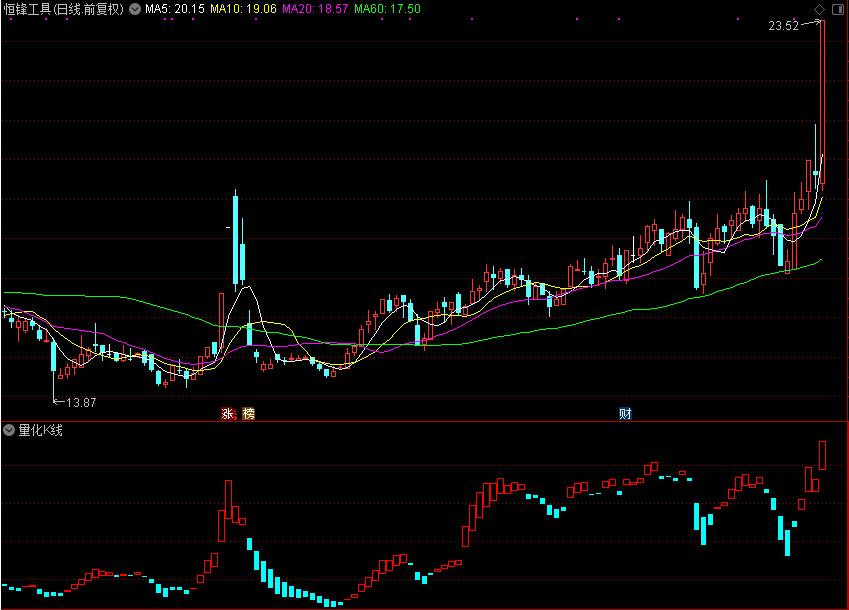This screenshot has width=849, height=610.
Task: Click the 量化K线 indicator name
Action: coord(41,430)
